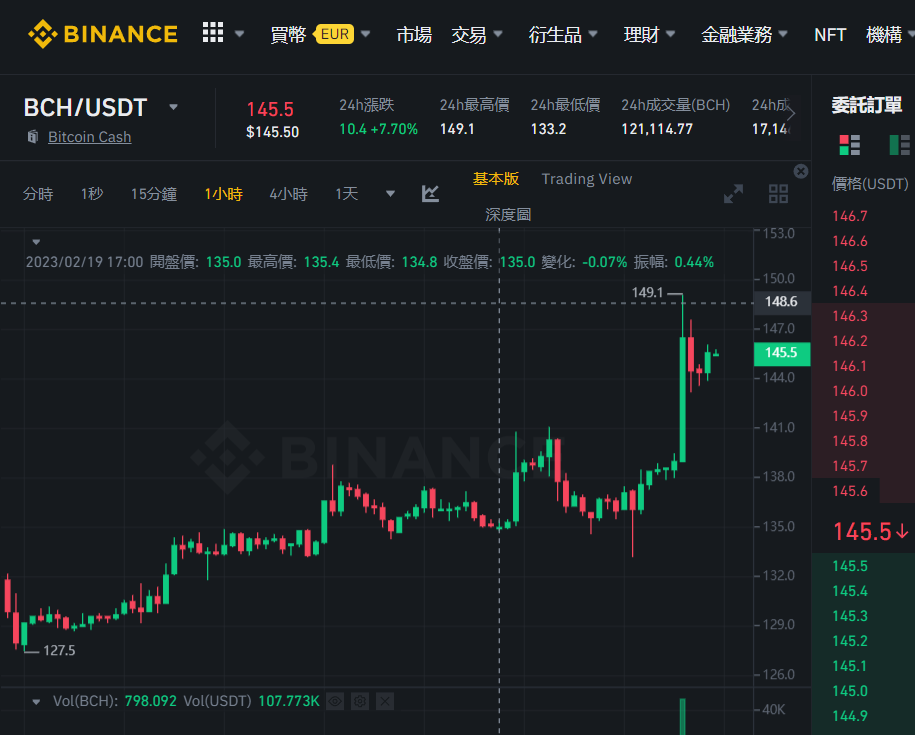Viewport: 915px width, 735px height.
Task: Select the 15分鐘 chart interval
Action: pyautogui.click(x=154, y=194)
